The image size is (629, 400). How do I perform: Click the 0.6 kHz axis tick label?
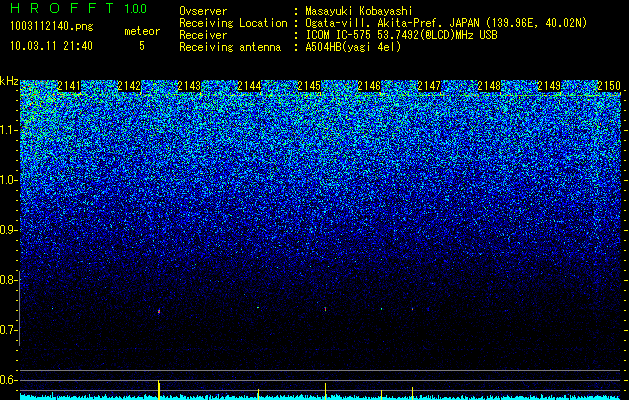click(x=8, y=380)
